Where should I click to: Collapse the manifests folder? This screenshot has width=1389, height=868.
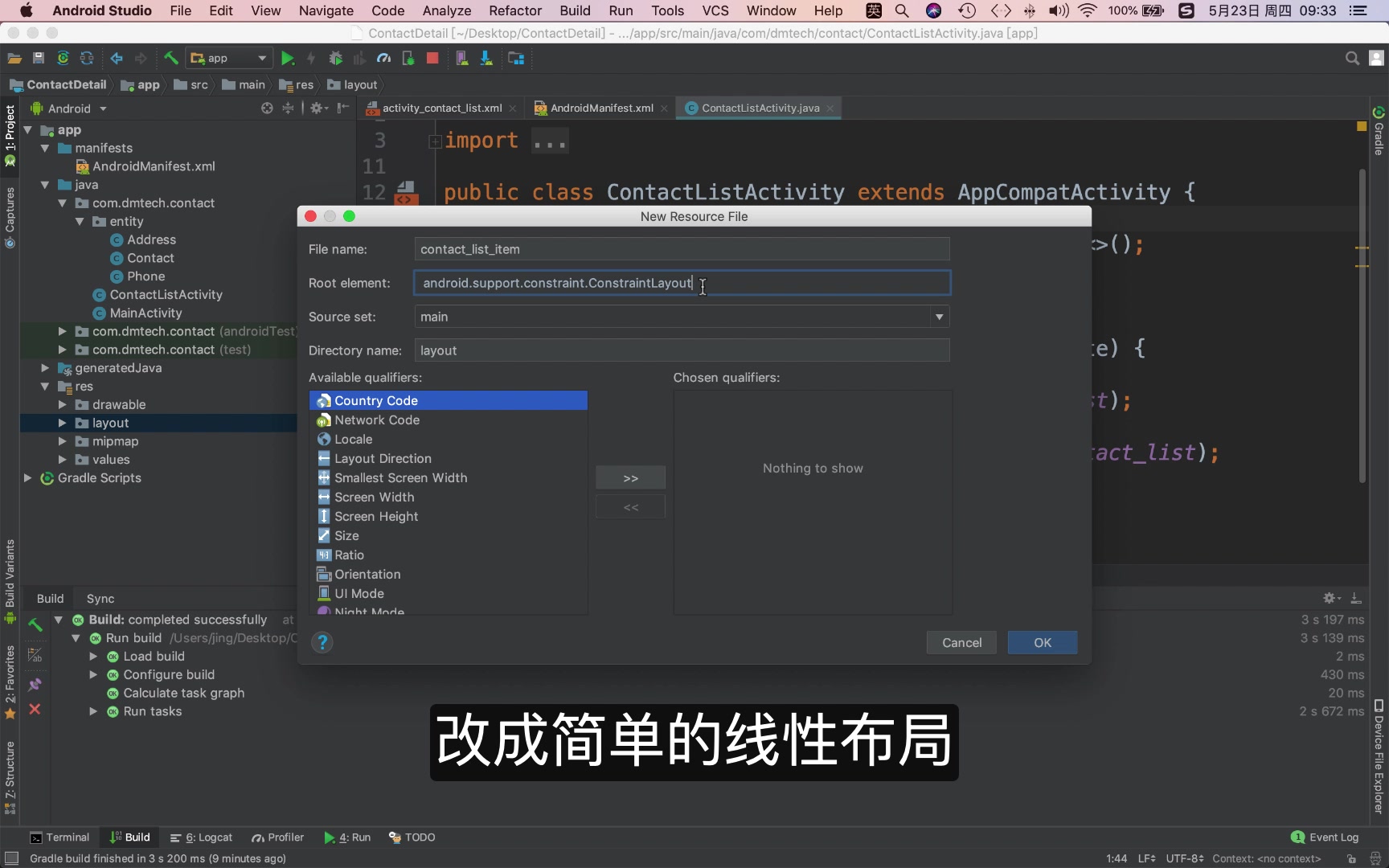(45, 148)
